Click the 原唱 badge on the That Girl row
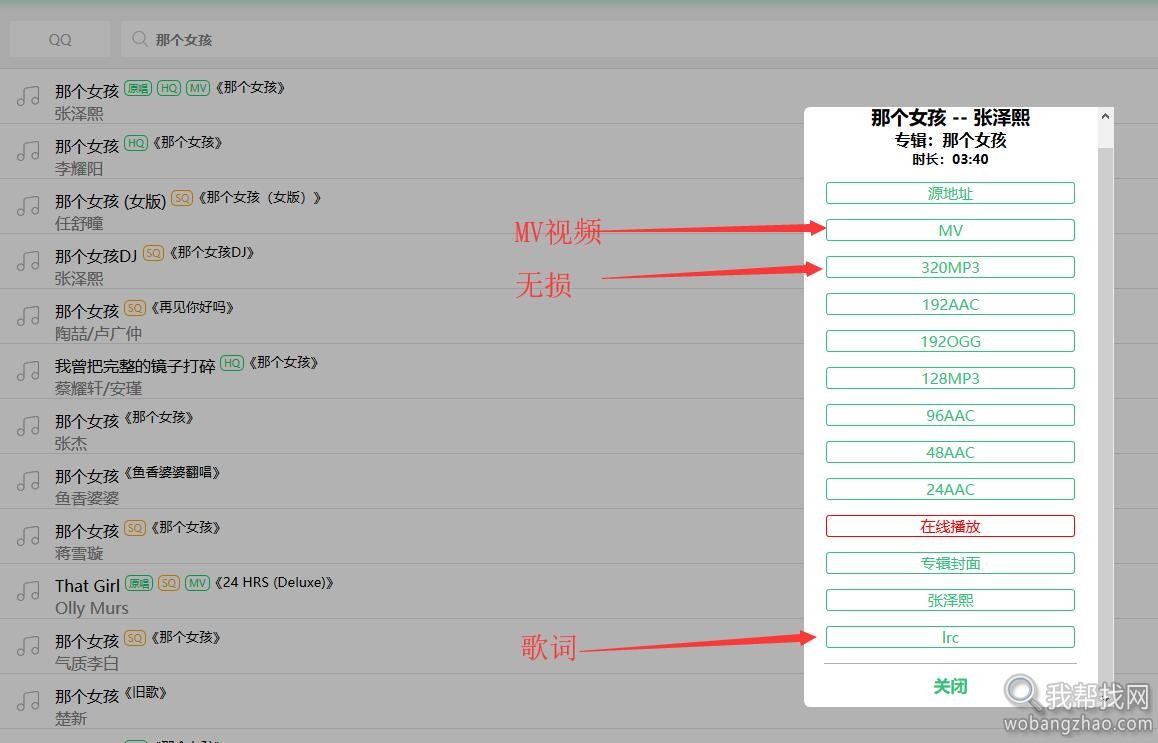 pos(139,583)
